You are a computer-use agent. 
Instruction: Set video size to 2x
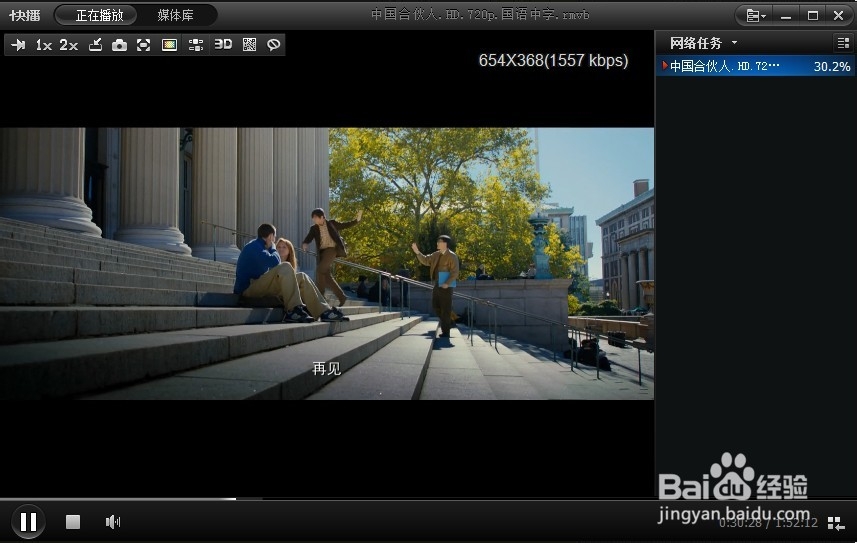point(69,45)
